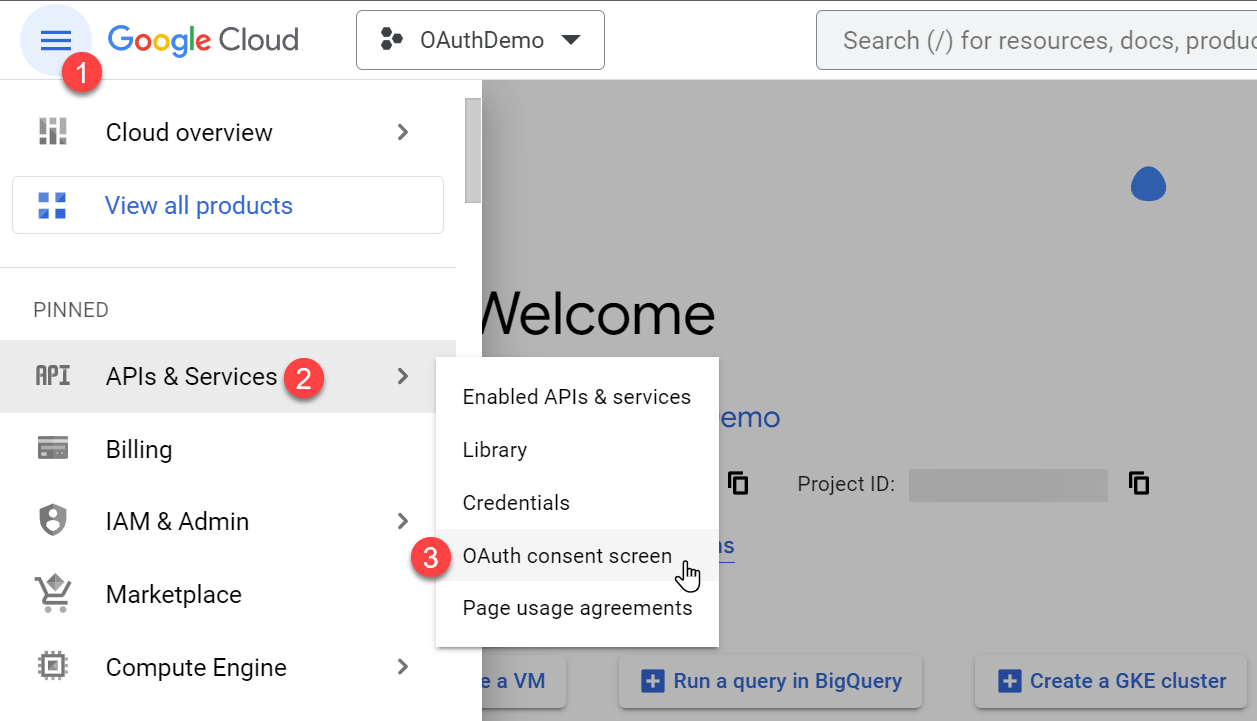Expand the IAM & Admin submenu arrow
Viewport: 1257px width, 721px height.
tap(403, 521)
